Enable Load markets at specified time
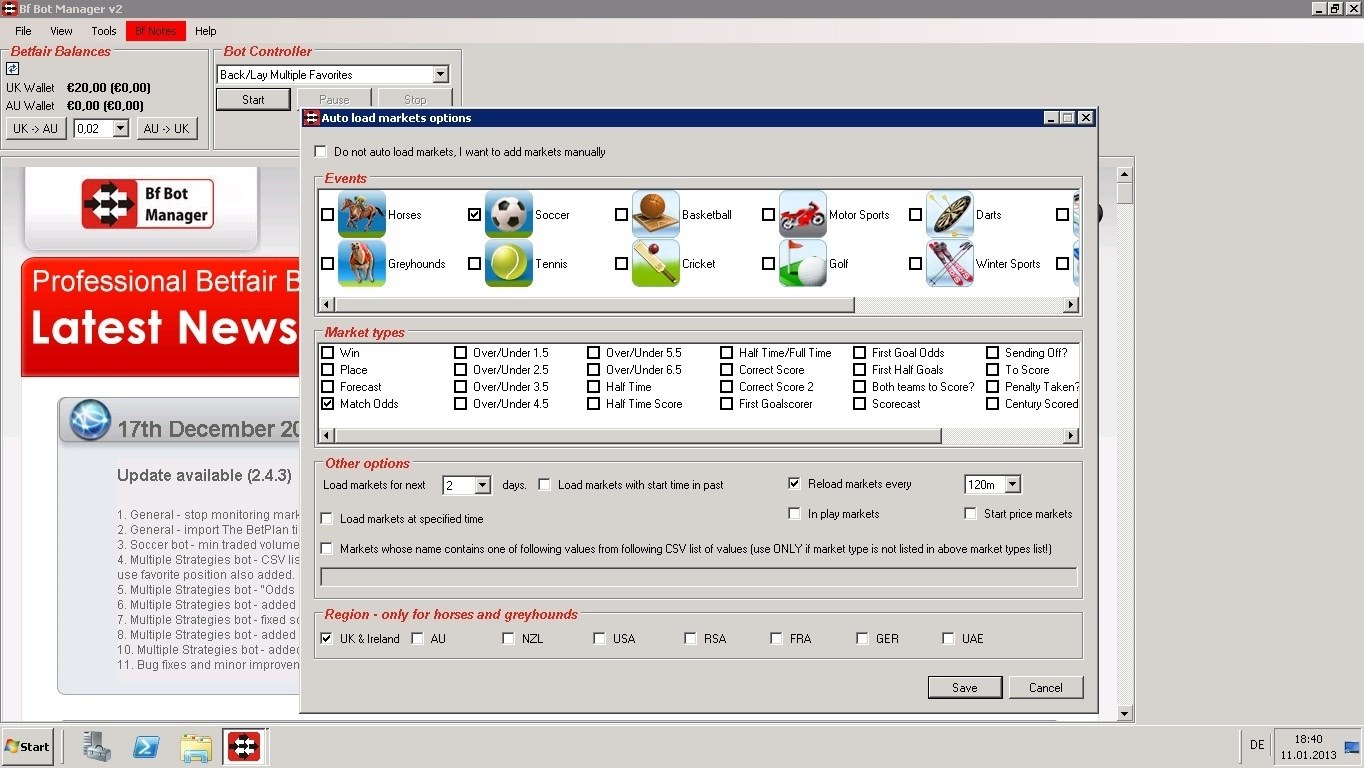Image resolution: width=1364 pixels, height=768 pixels. pos(327,519)
